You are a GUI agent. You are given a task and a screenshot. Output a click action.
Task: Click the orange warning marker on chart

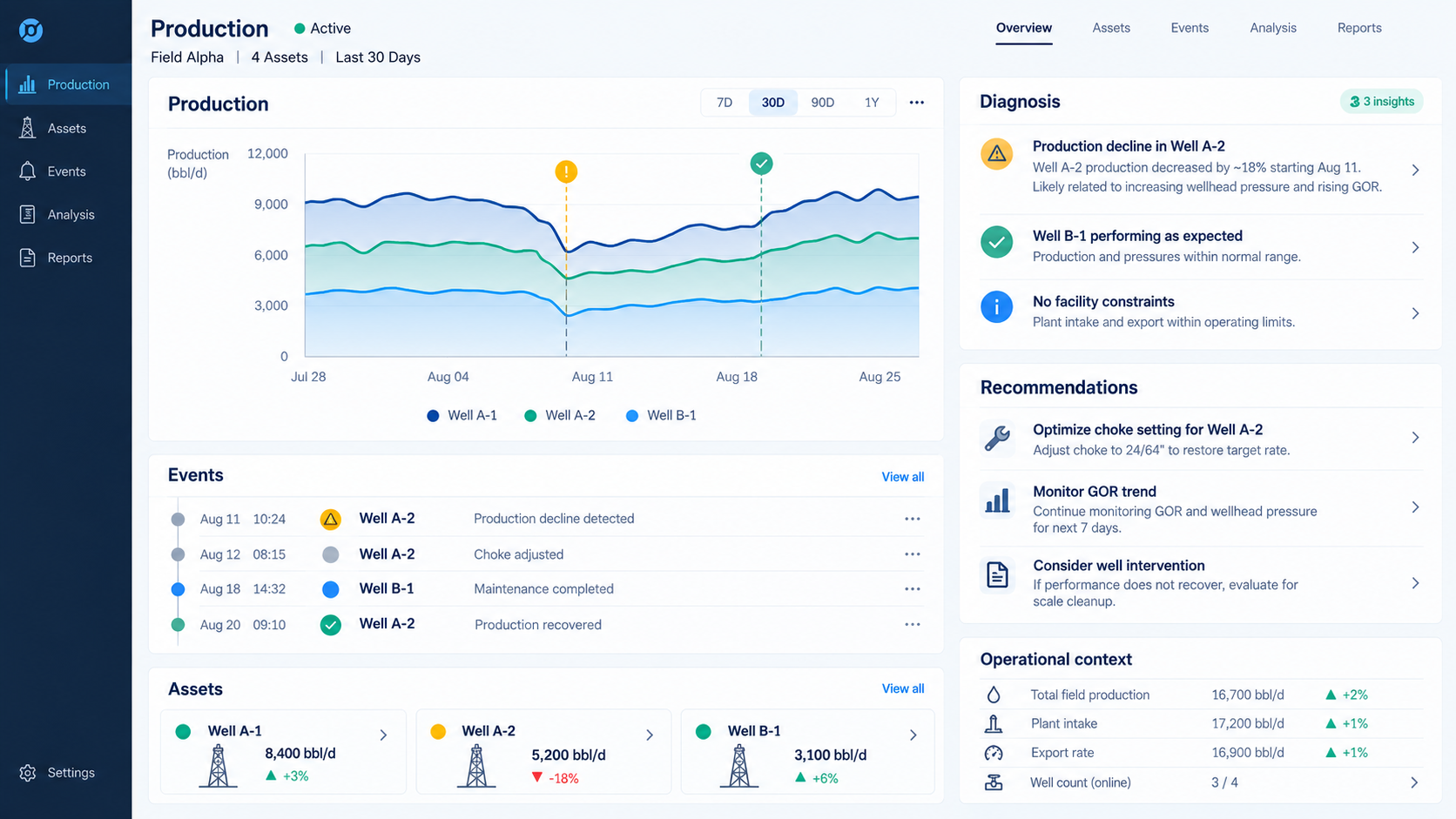566,171
